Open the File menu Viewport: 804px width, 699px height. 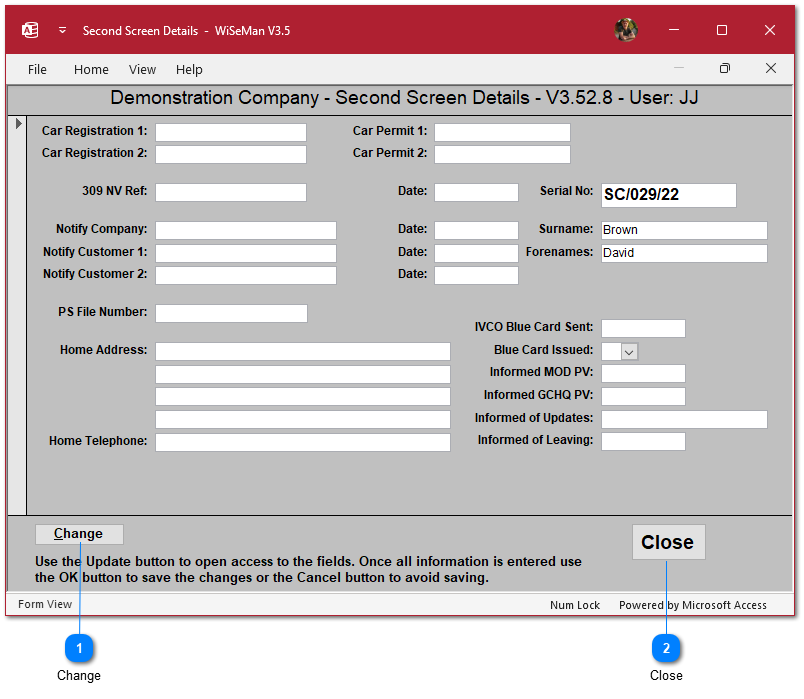tap(37, 69)
